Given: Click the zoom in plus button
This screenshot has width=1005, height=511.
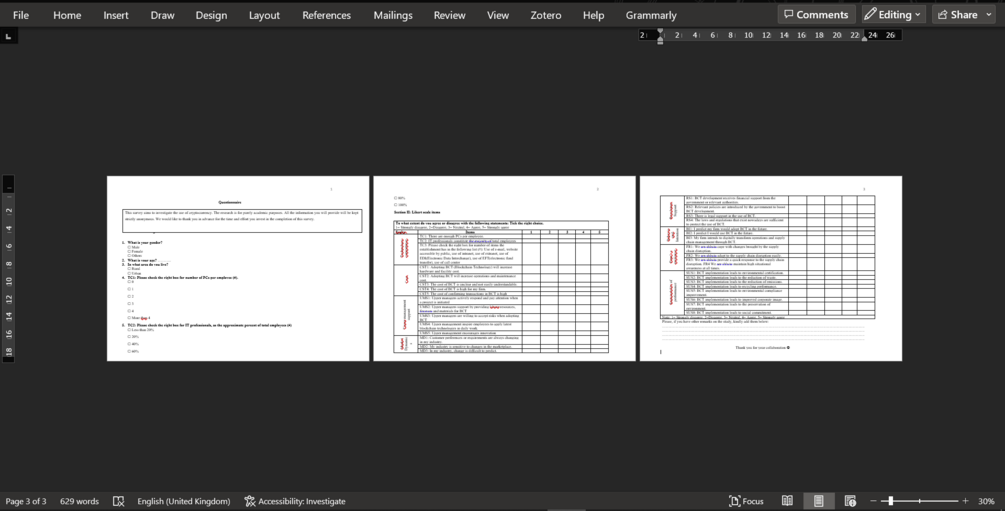Looking at the screenshot, I should [x=965, y=501].
